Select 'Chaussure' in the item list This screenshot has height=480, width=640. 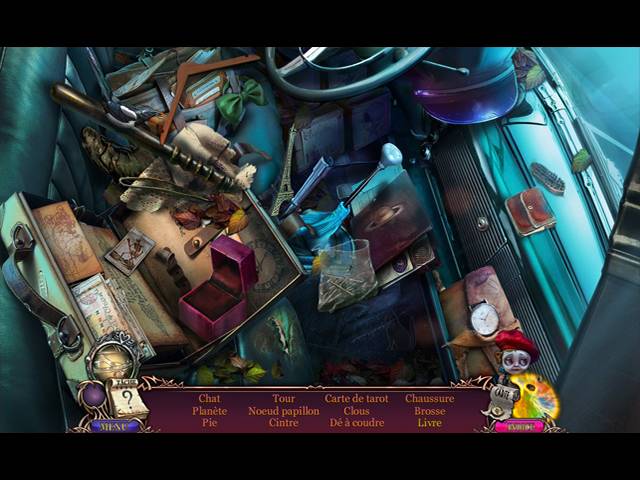[x=430, y=398]
